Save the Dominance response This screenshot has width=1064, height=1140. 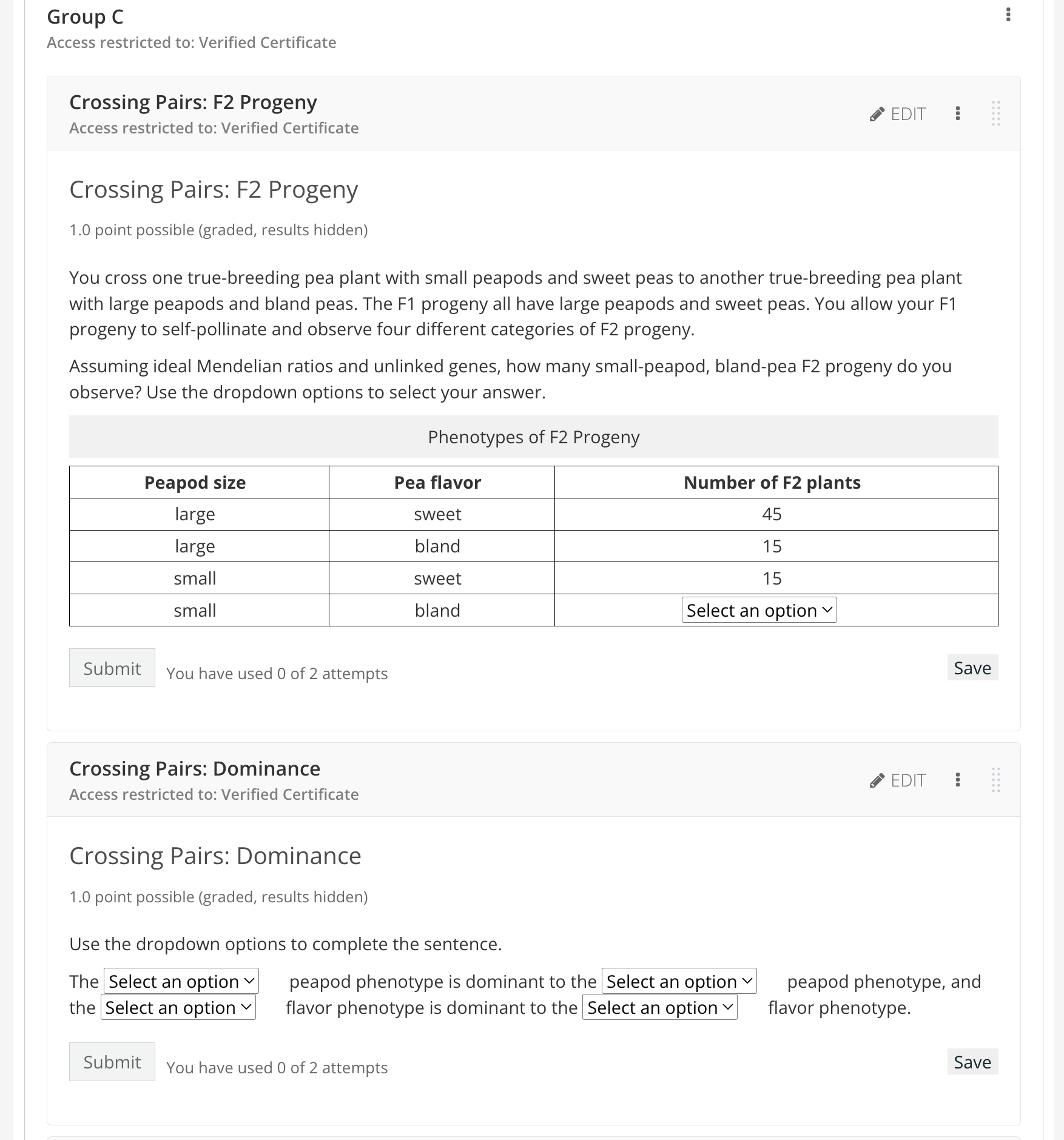(x=972, y=1062)
